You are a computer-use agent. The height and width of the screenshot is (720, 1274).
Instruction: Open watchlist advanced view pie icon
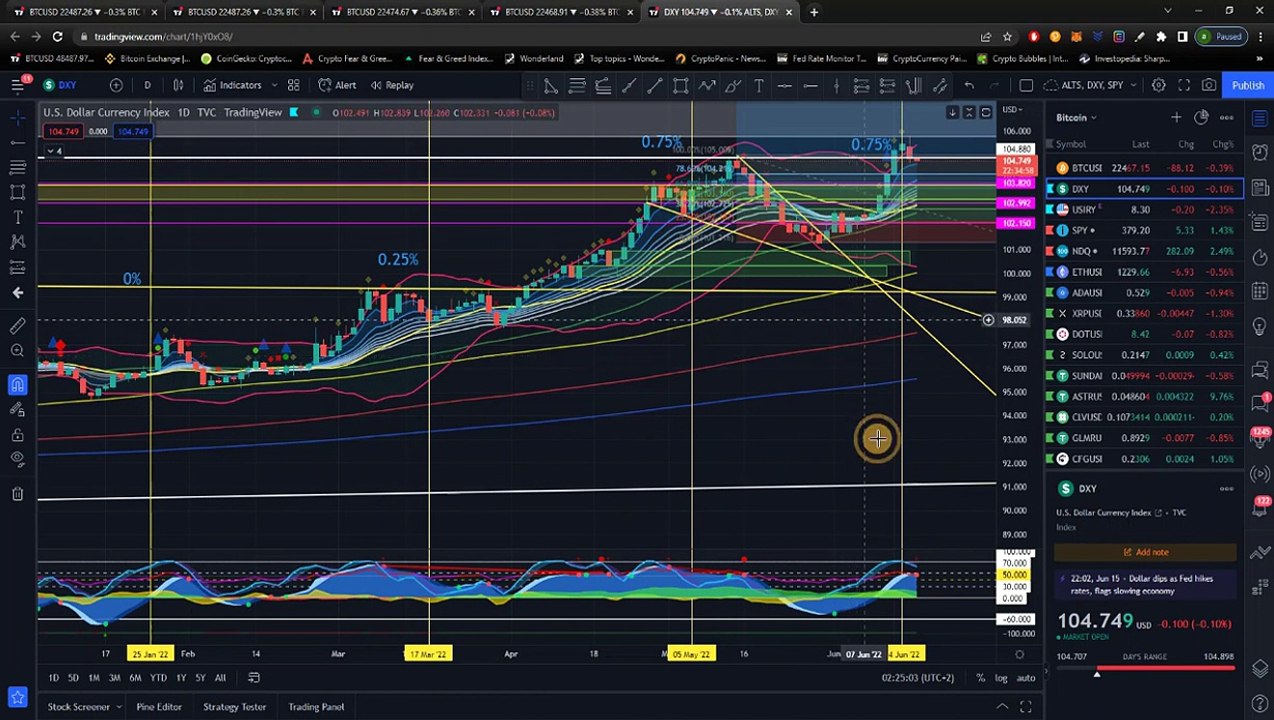(x=1201, y=117)
